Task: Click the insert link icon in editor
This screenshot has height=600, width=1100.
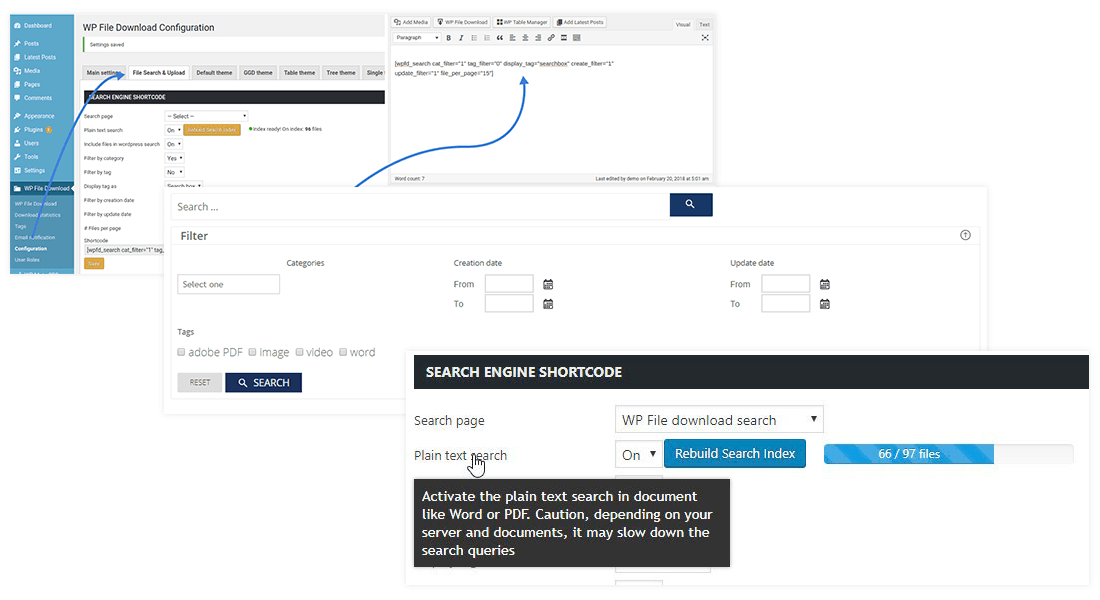Action: (551, 38)
